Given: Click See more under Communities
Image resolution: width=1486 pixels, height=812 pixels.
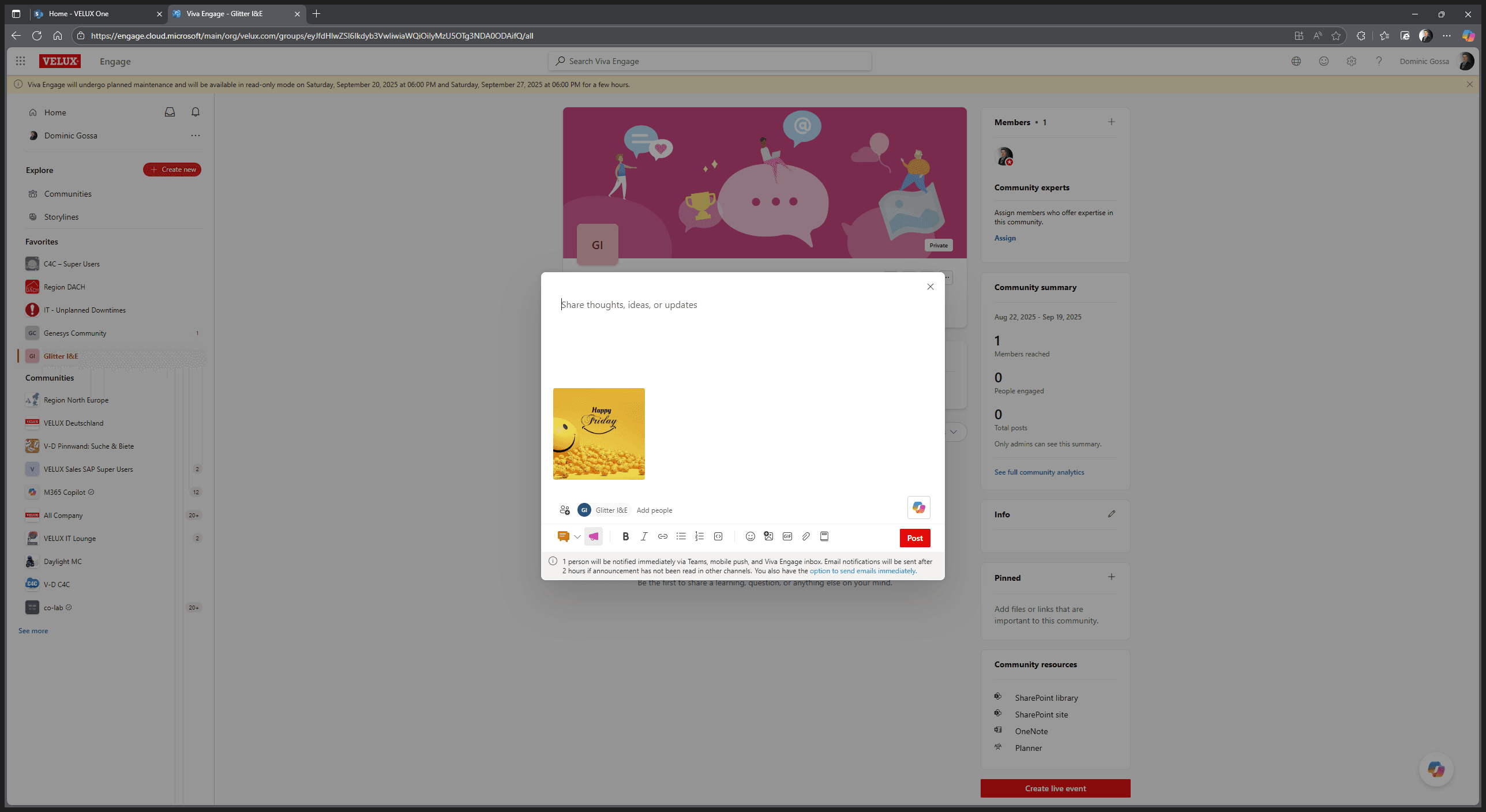Looking at the screenshot, I should pyautogui.click(x=33, y=631).
